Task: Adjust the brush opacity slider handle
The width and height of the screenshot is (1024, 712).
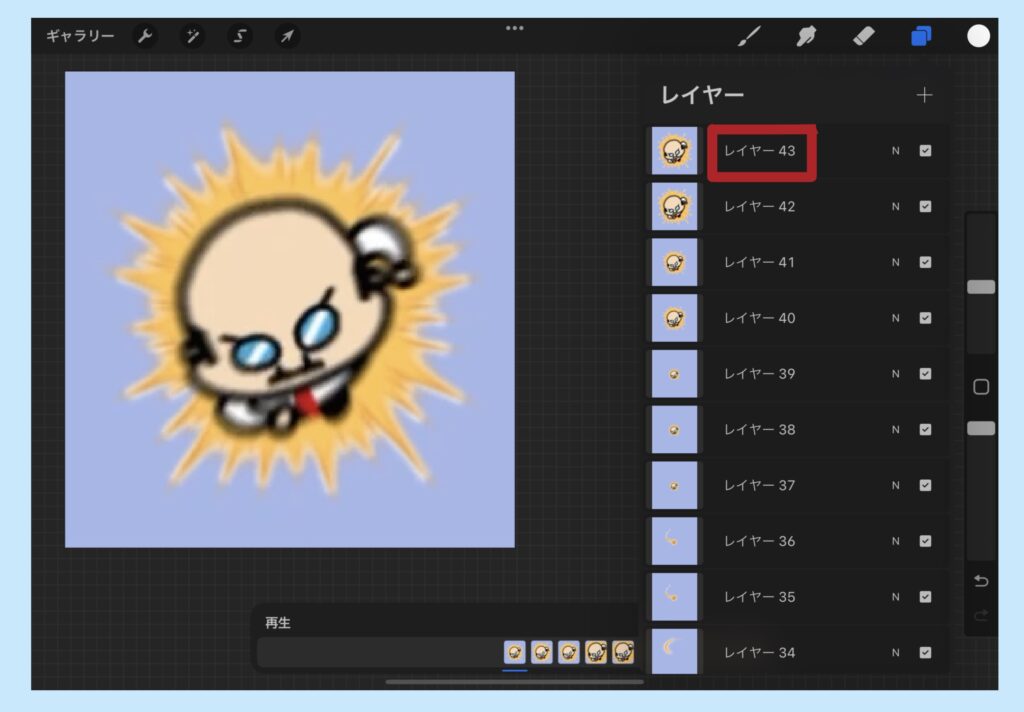Action: coord(981,429)
